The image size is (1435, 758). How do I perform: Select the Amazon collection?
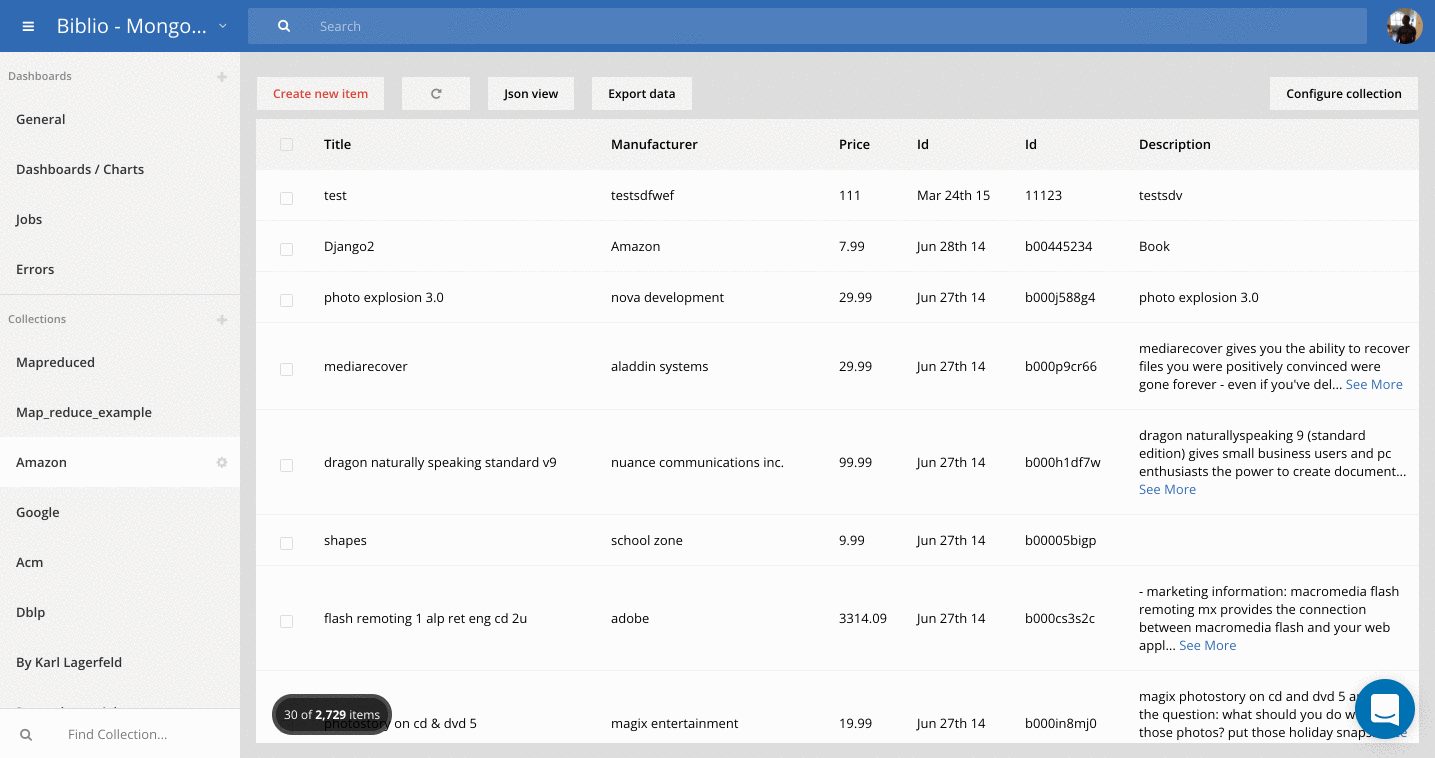(120, 462)
